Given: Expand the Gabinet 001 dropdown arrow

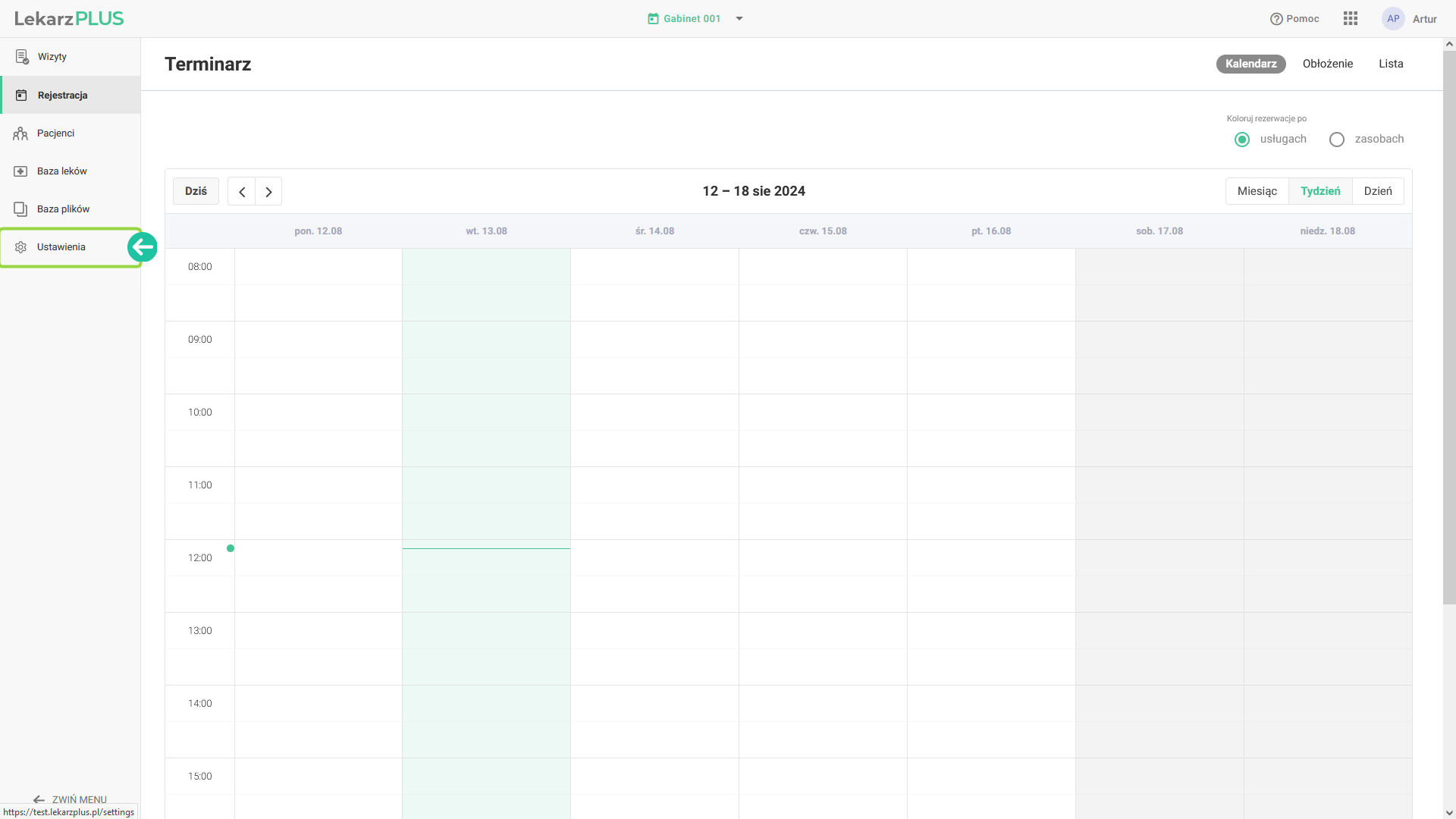Looking at the screenshot, I should (x=739, y=19).
